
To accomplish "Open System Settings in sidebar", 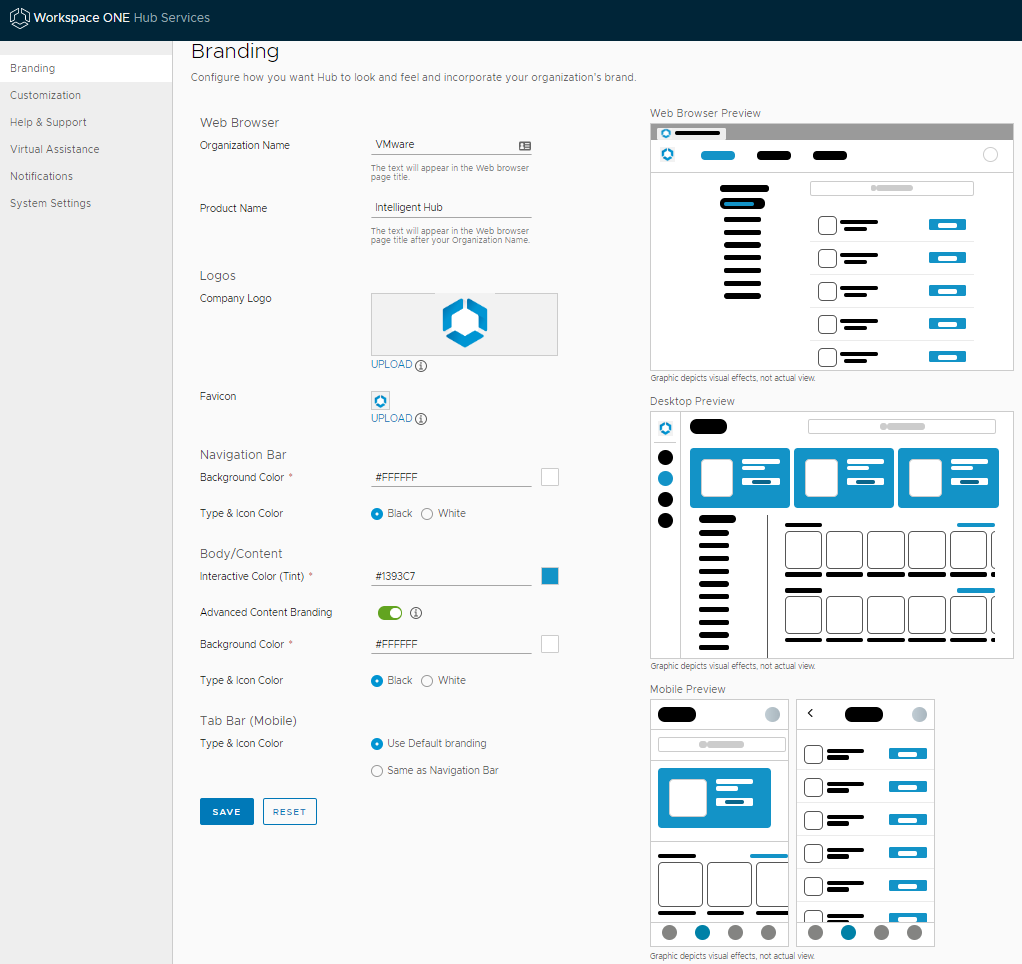I will 50,203.
